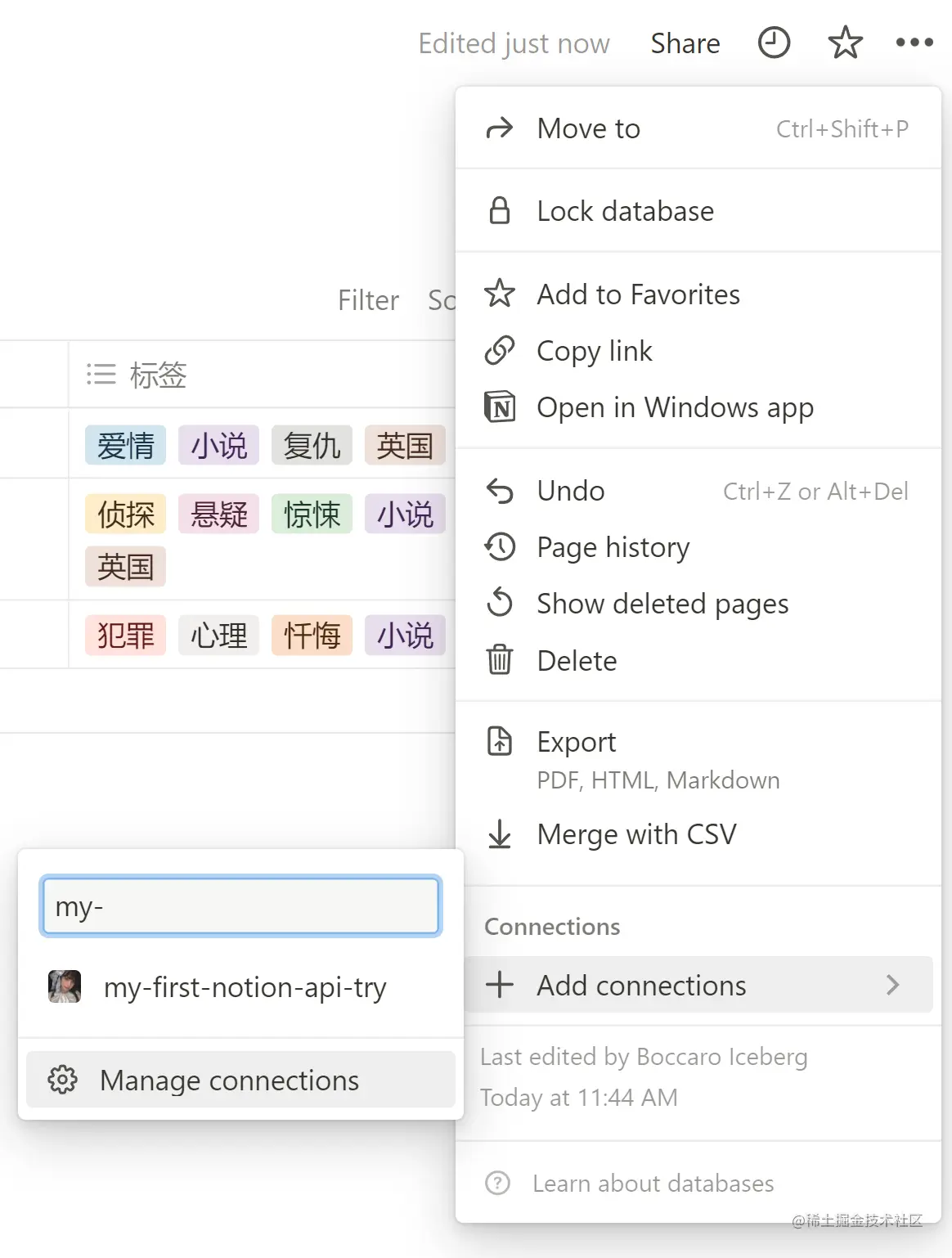Viewport: 952px width, 1258px height.
Task: Open the three-dot more options menu
Action: (x=914, y=43)
